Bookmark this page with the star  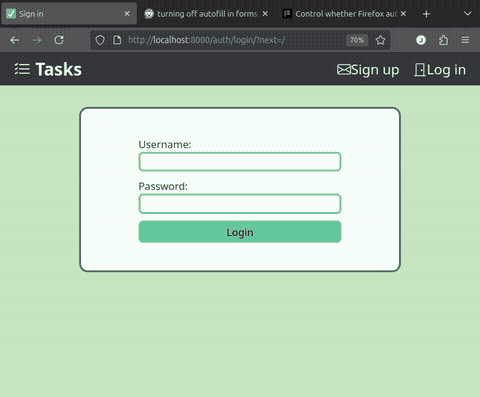(x=380, y=40)
